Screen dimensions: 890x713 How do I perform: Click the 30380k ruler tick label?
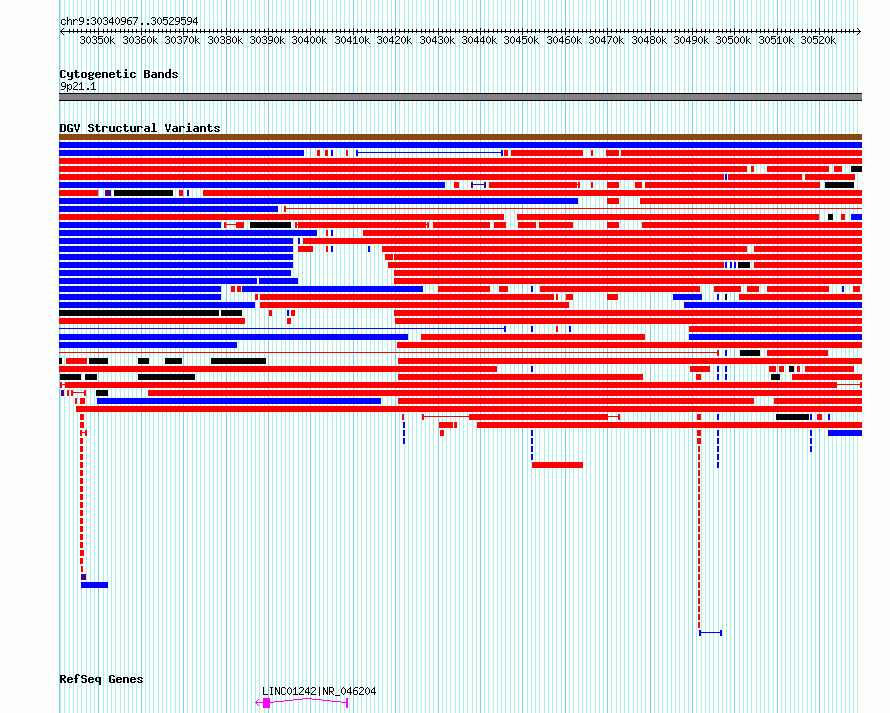click(225, 40)
